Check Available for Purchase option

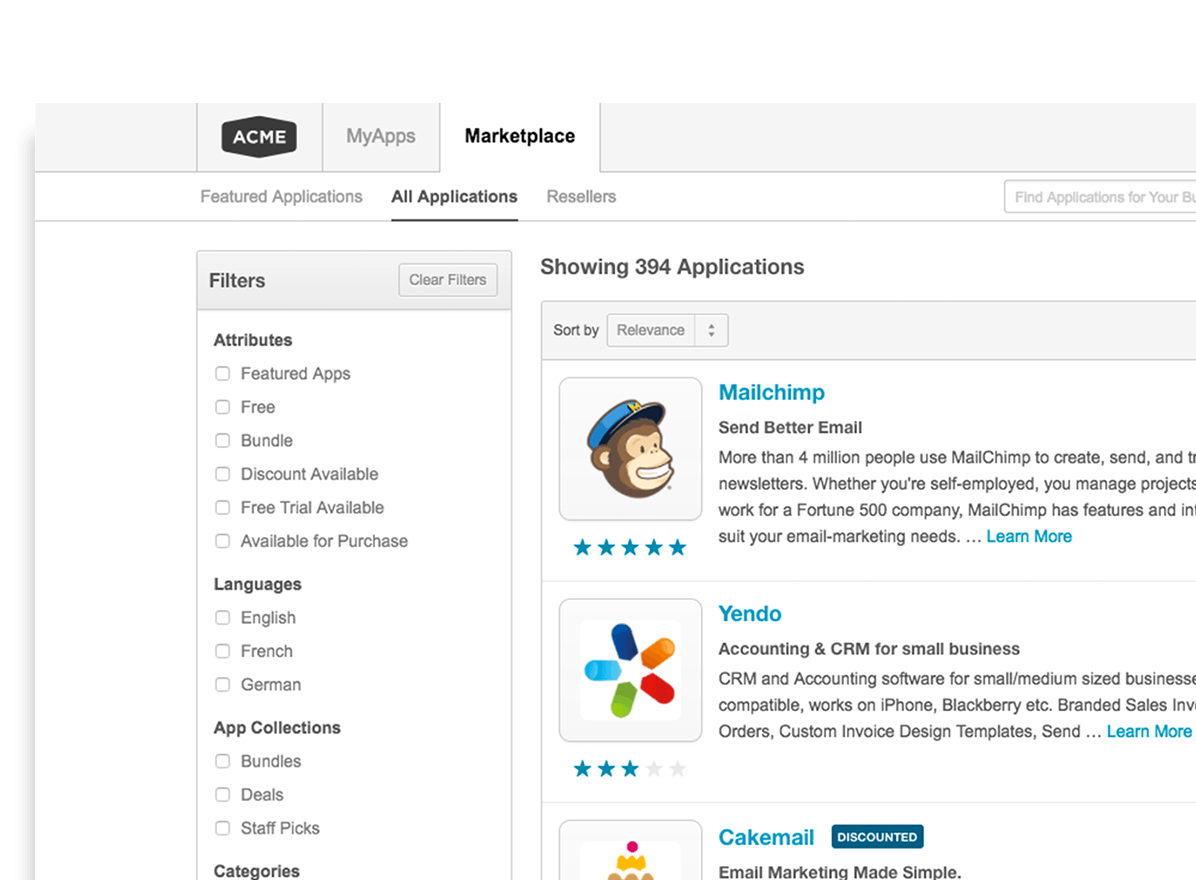point(223,541)
